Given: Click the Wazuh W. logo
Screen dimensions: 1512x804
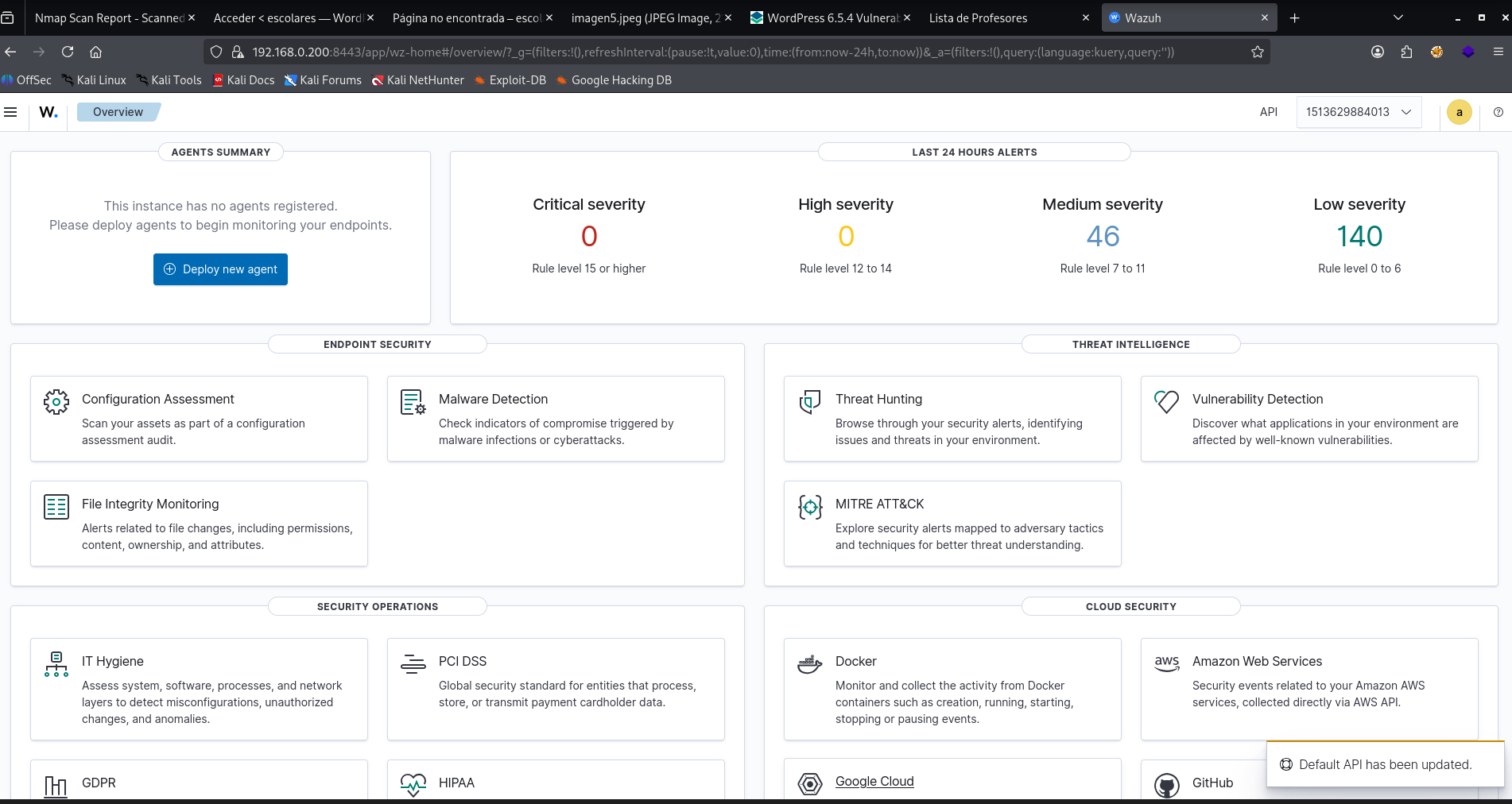Looking at the screenshot, I should [x=48, y=112].
